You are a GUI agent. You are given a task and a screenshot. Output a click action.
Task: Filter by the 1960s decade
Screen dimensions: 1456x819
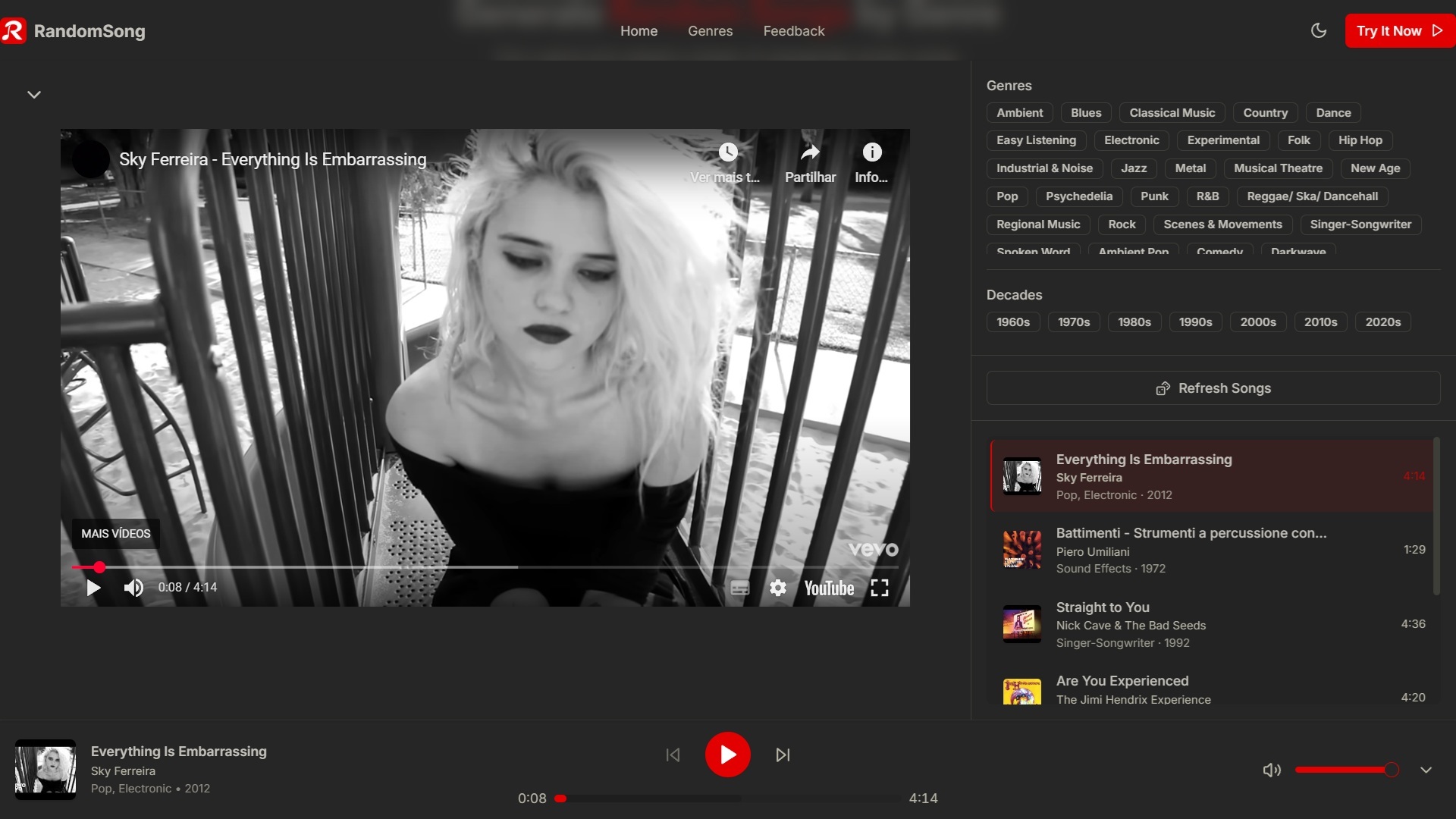coord(1013,322)
